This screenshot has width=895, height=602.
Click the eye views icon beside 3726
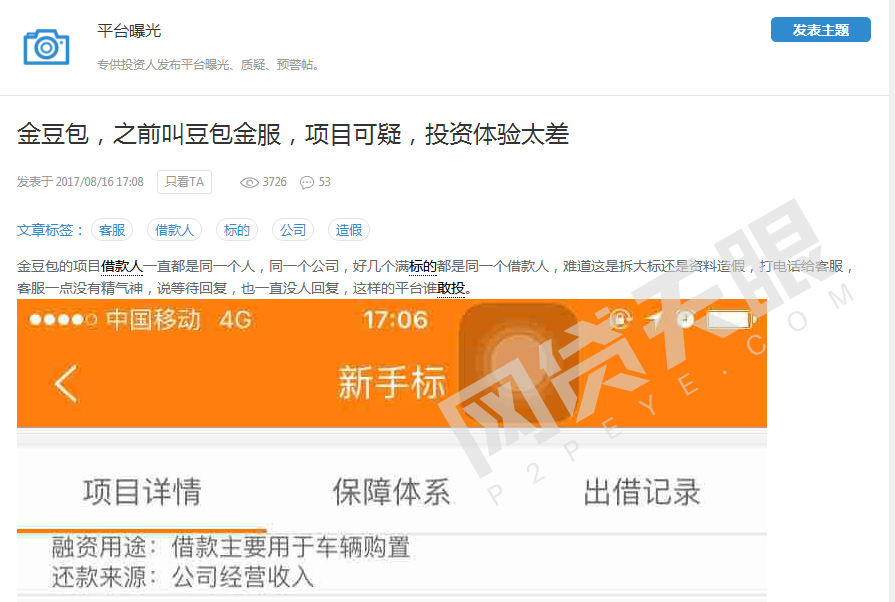click(249, 183)
